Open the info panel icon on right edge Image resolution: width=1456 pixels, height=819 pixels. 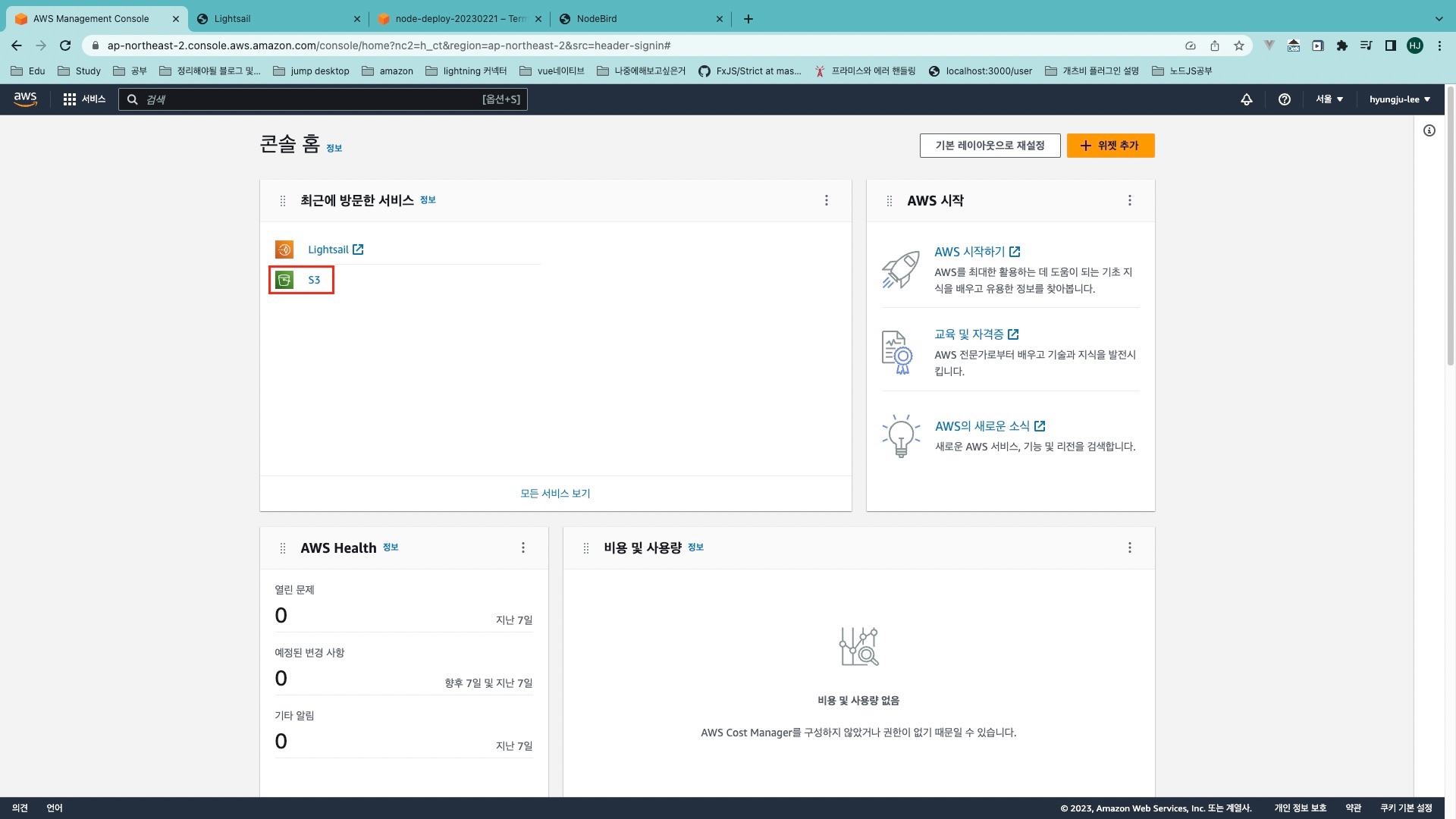(1429, 130)
